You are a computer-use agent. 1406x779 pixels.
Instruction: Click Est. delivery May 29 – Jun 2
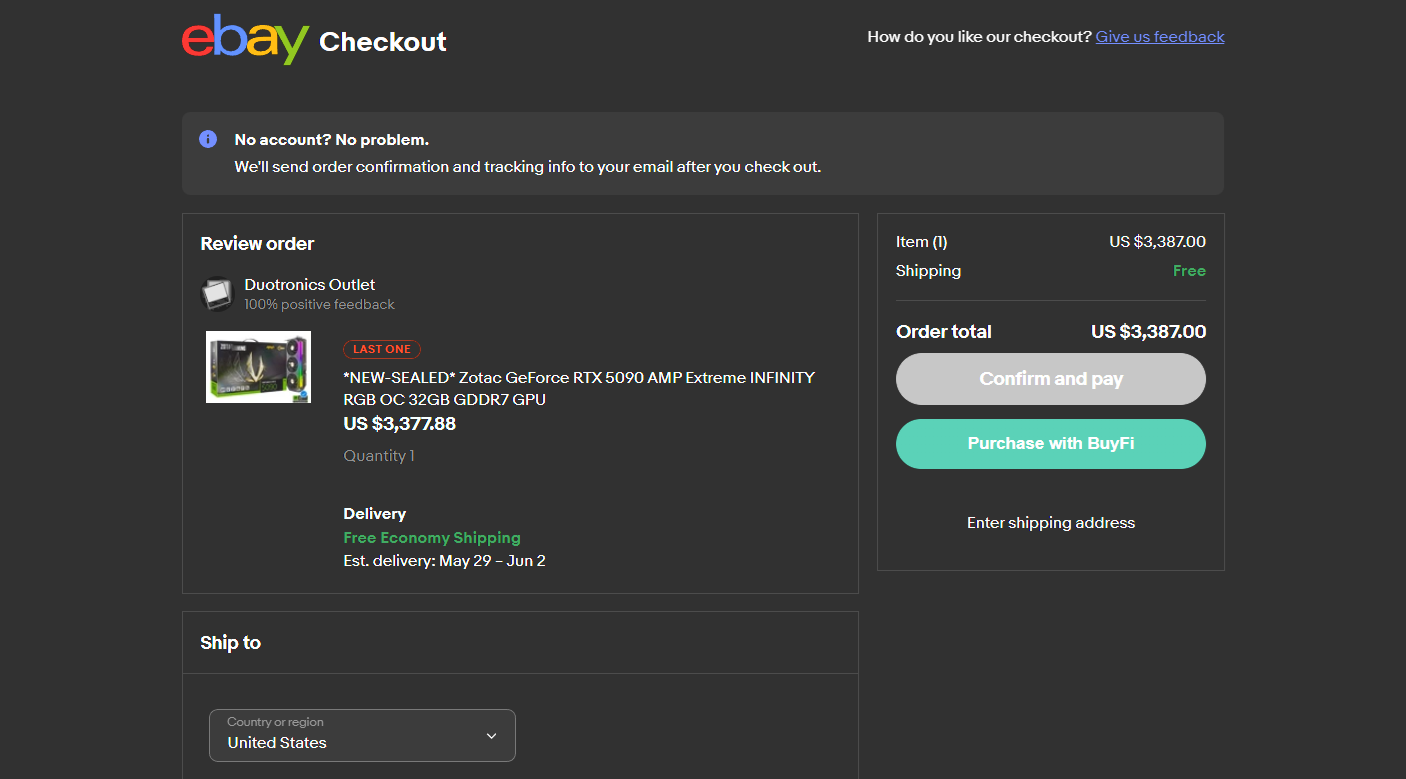point(445,561)
